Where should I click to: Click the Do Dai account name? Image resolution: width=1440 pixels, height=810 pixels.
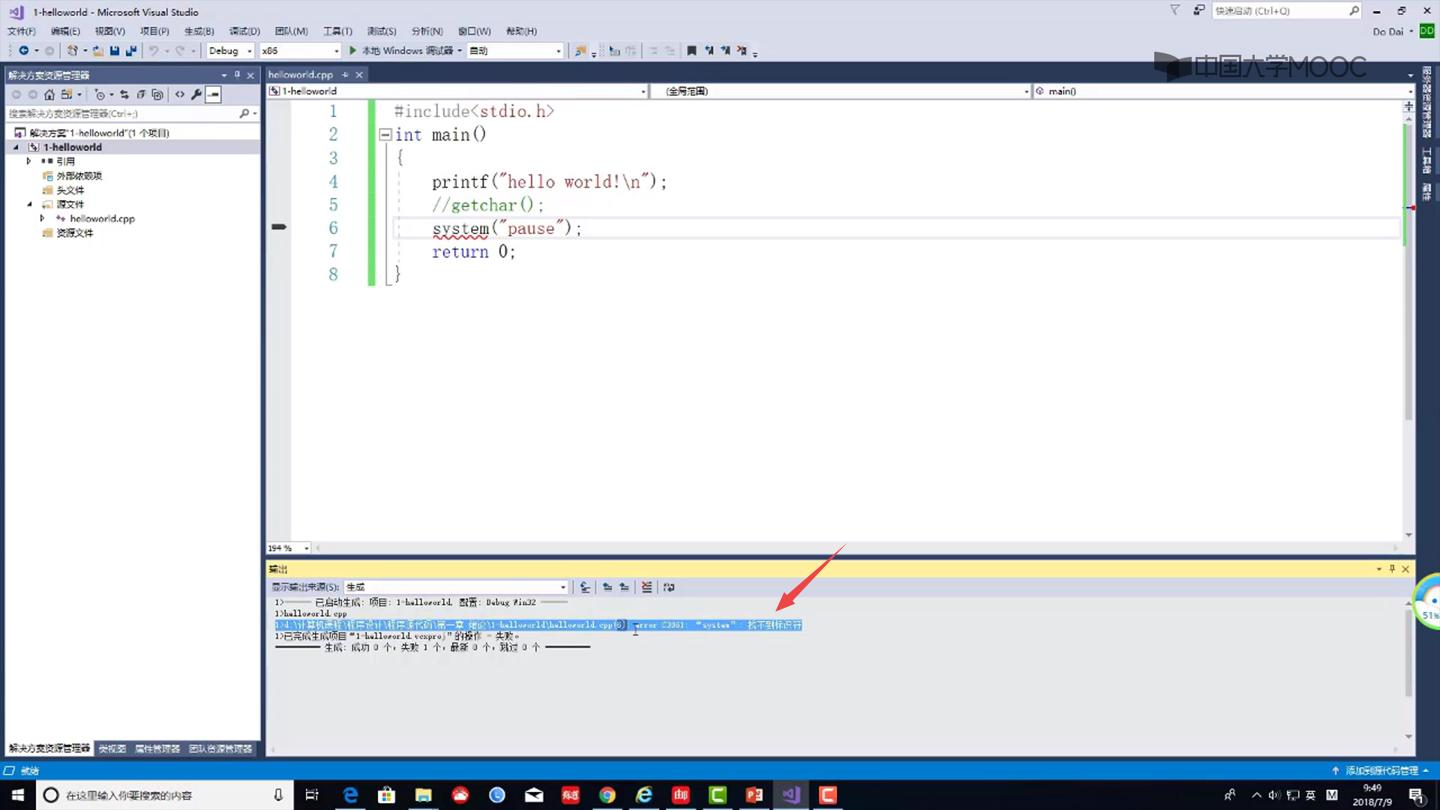point(1388,31)
